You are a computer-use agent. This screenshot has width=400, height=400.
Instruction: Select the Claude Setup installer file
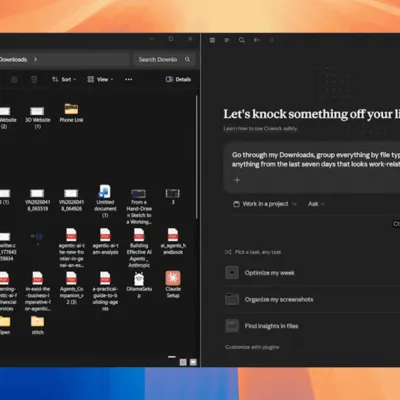(x=173, y=284)
